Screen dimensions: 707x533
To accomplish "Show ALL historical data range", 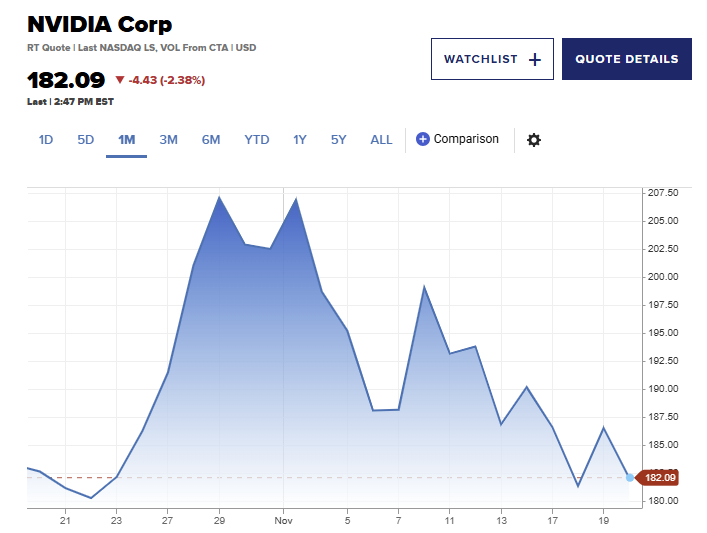I will coord(381,140).
